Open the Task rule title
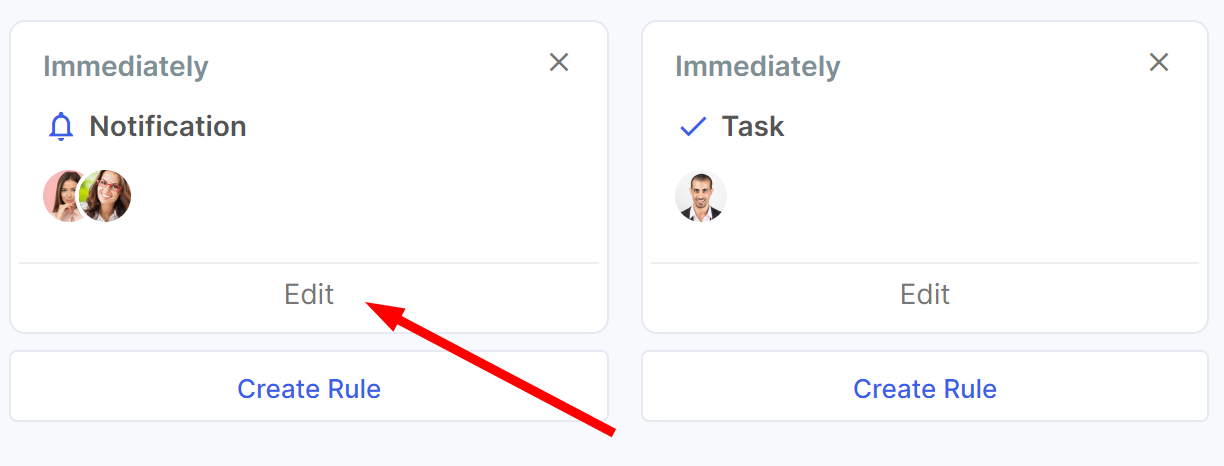Viewport: 1224px width, 466px height. coord(753,127)
